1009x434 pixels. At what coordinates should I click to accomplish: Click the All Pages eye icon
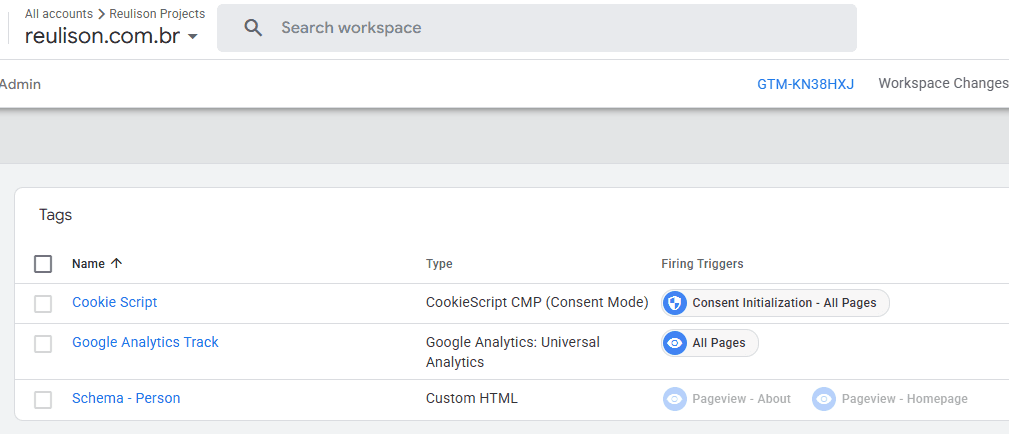click(x=674, y=343)
